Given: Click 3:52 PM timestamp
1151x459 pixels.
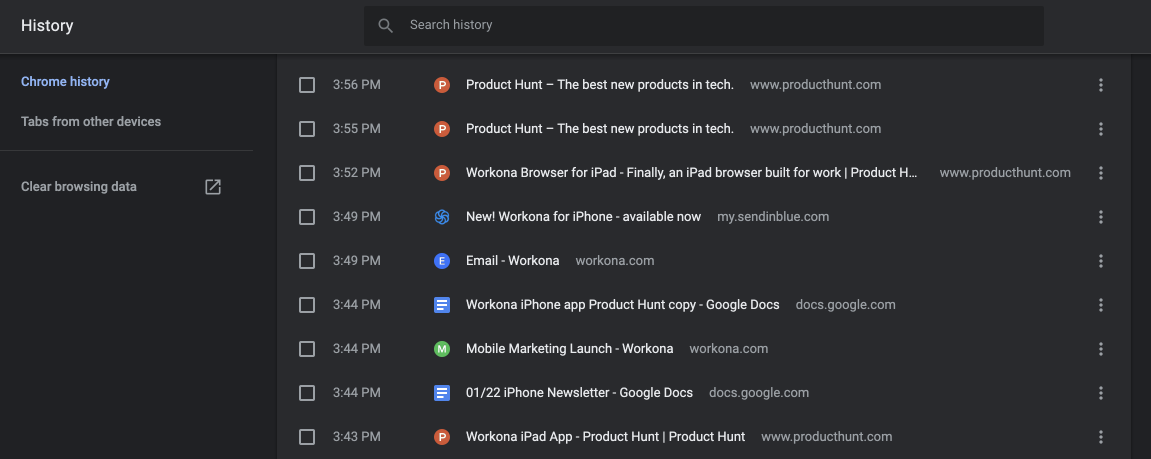Looking at the screenshot, I should tap(357, 173).
